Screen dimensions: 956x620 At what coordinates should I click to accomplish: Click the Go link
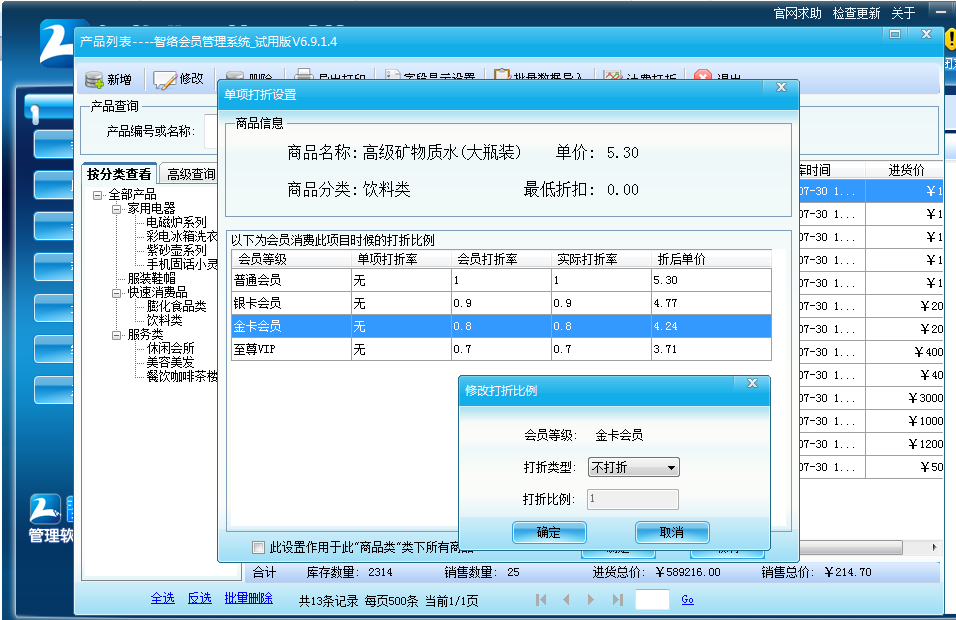point(687,600)
